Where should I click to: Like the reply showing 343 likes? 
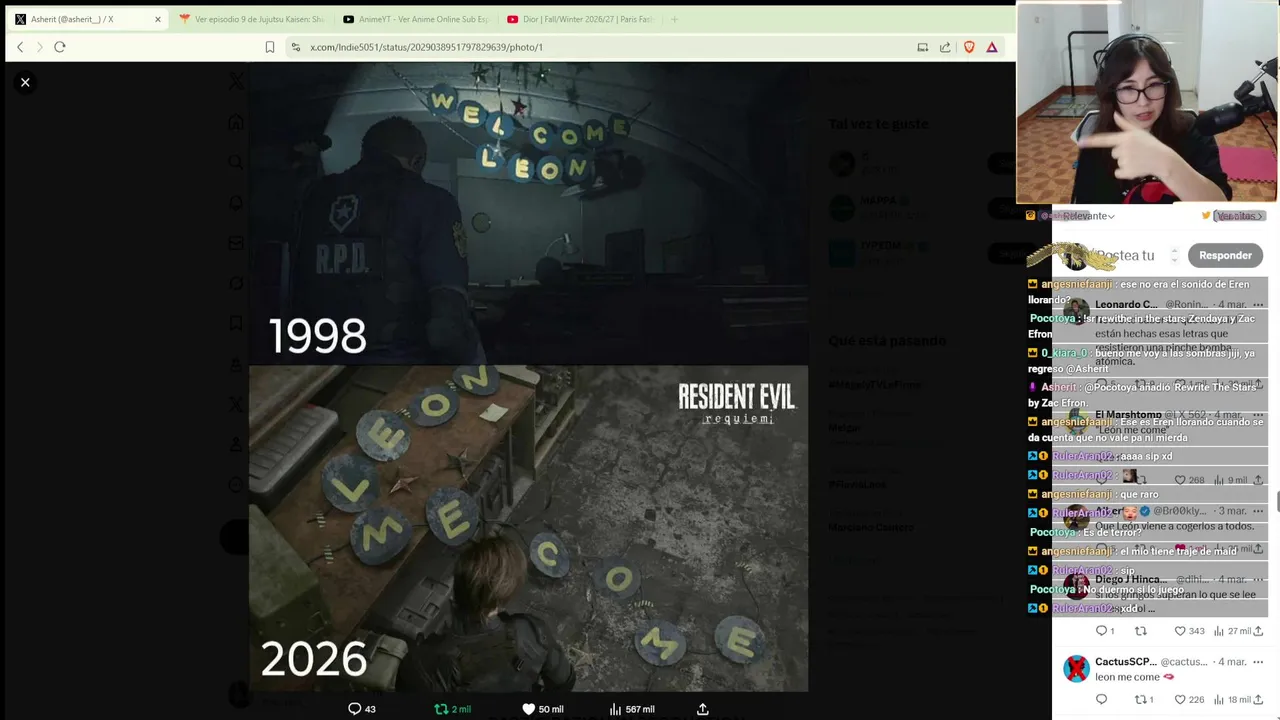(1188, 631)
